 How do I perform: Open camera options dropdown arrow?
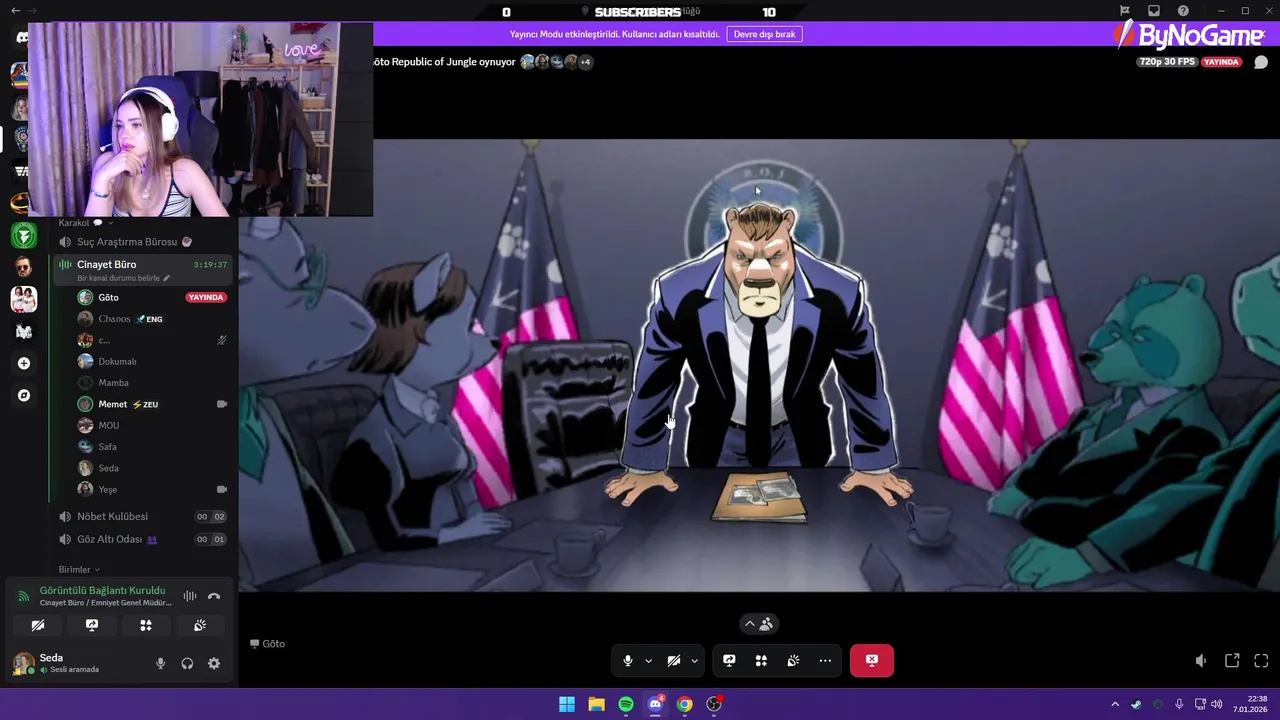(x=694, y=661)
